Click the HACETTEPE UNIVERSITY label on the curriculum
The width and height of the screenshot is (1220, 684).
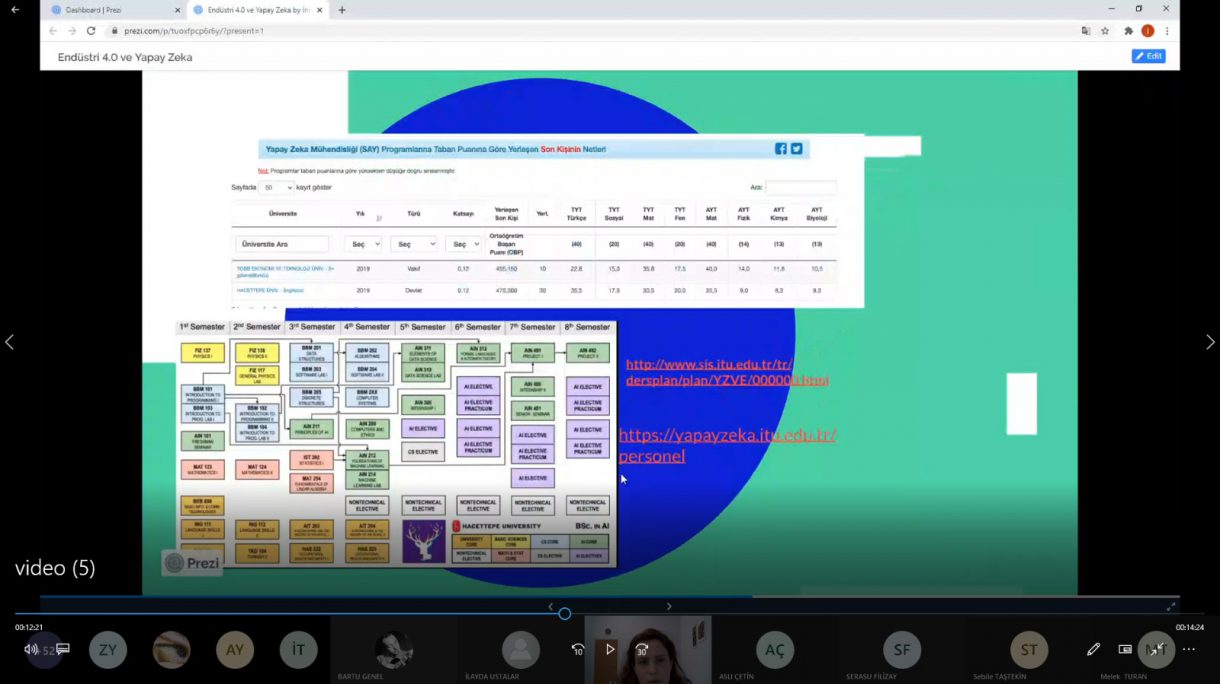[x=501, y=526]
